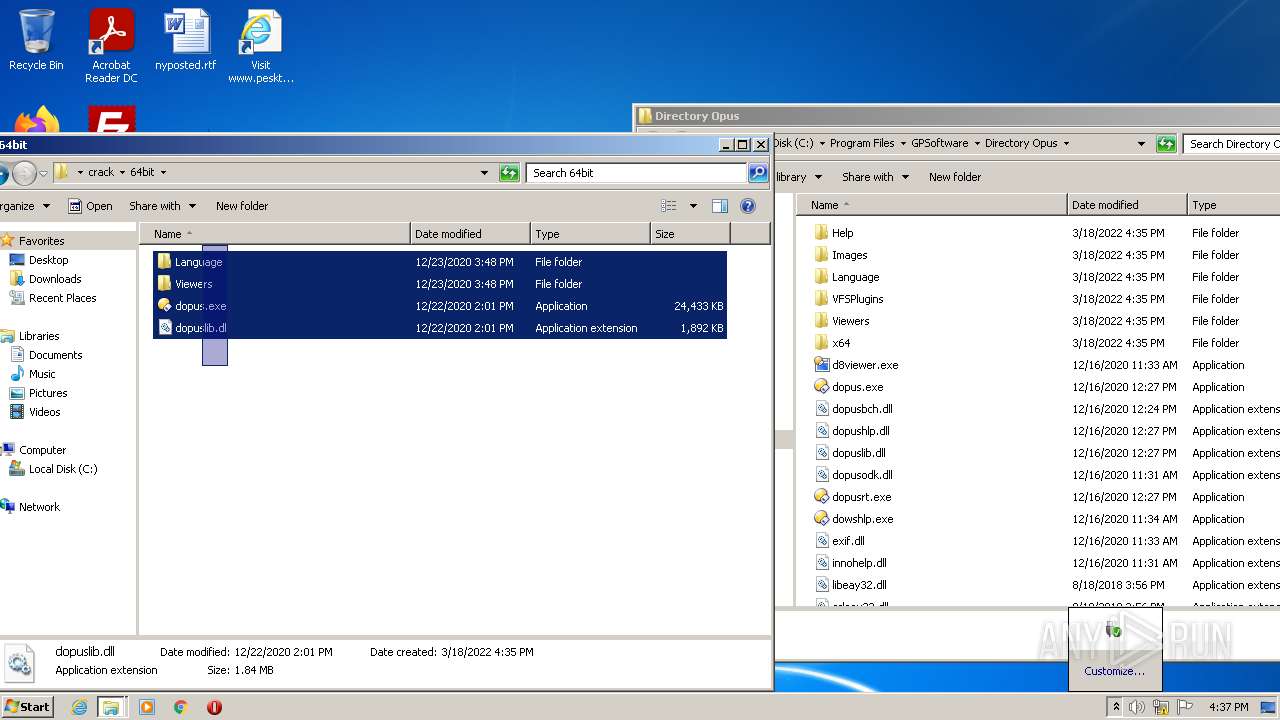Open the more views dropdown arrow
This screenshot has height=720, width=1280.
[x=693, y=206]
